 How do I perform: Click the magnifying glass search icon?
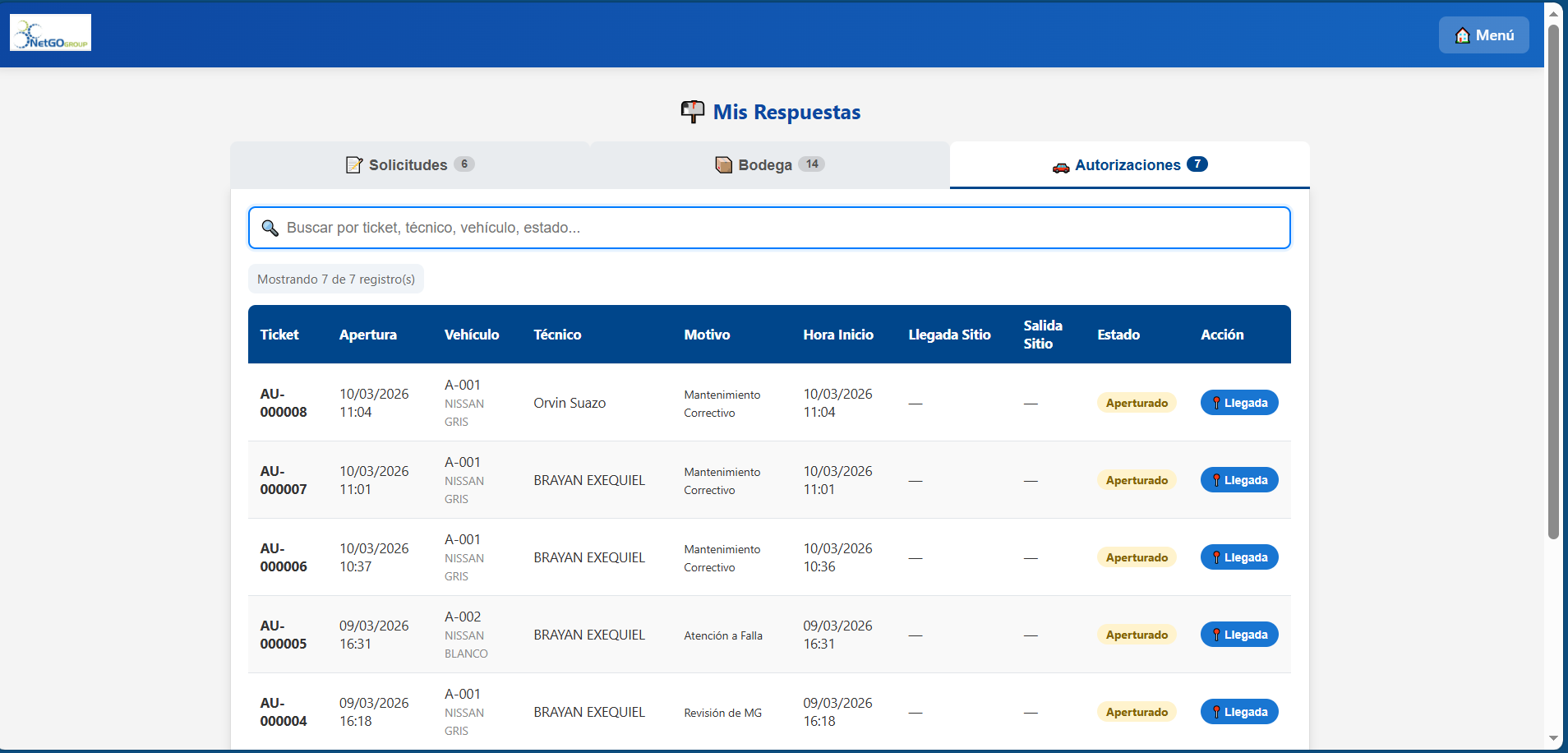[x=270, y=228]
